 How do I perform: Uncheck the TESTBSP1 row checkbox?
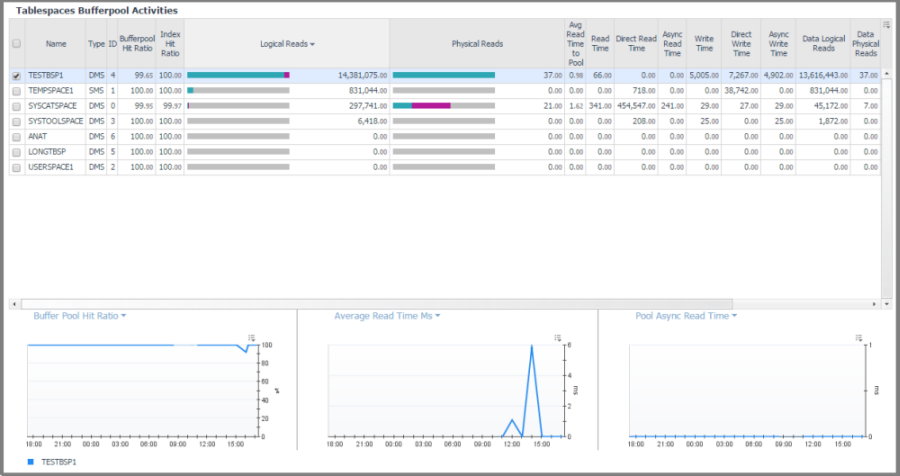tap(15, 75)
